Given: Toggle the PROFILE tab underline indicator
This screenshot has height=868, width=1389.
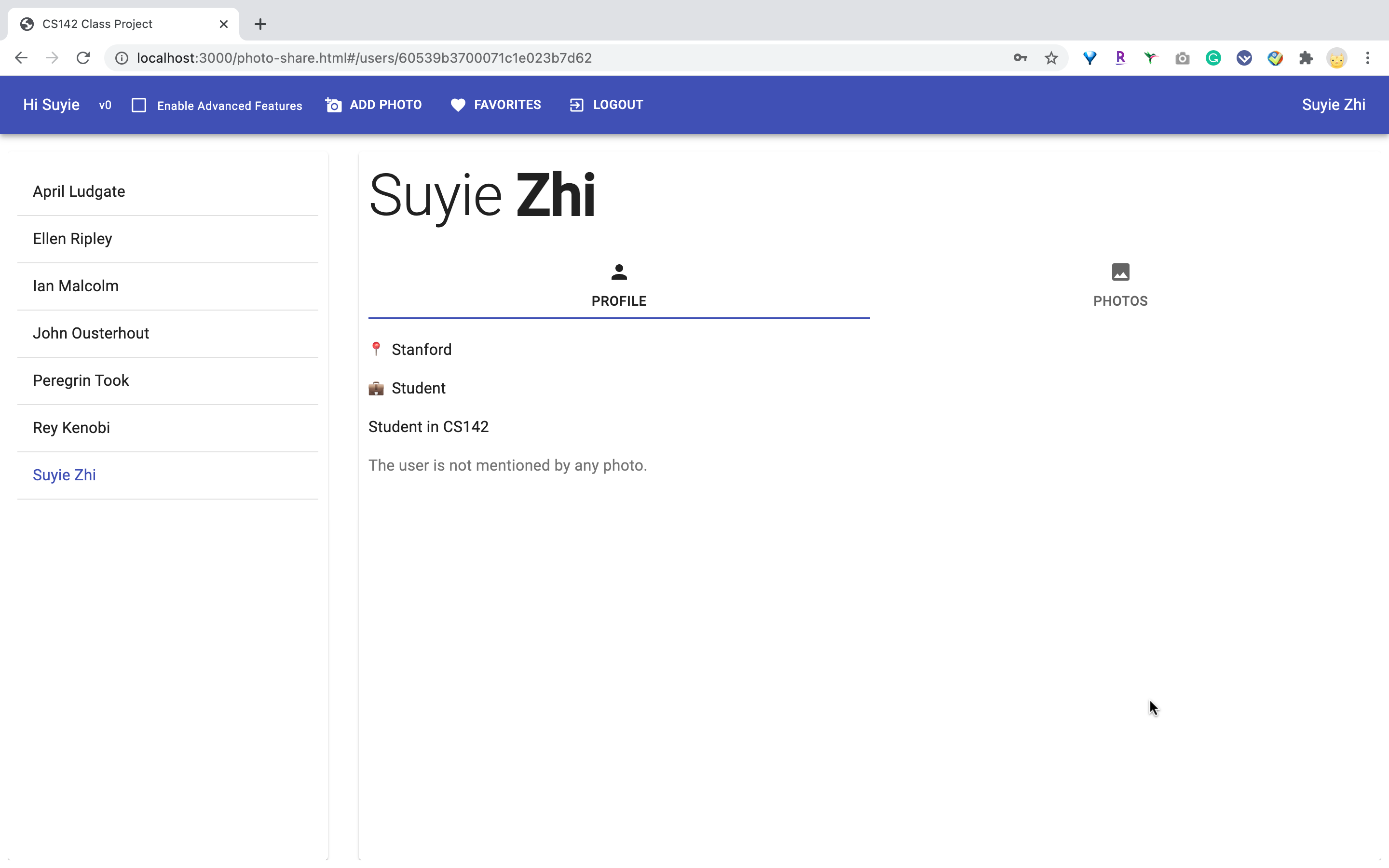Looking at the screenshot, I should click(619, 316).
